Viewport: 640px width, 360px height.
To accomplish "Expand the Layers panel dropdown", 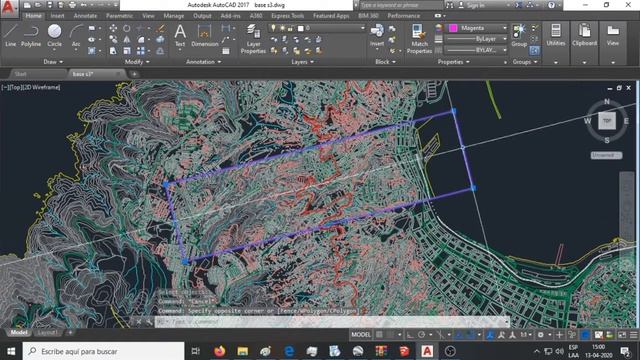I will [x=302, y=62].
